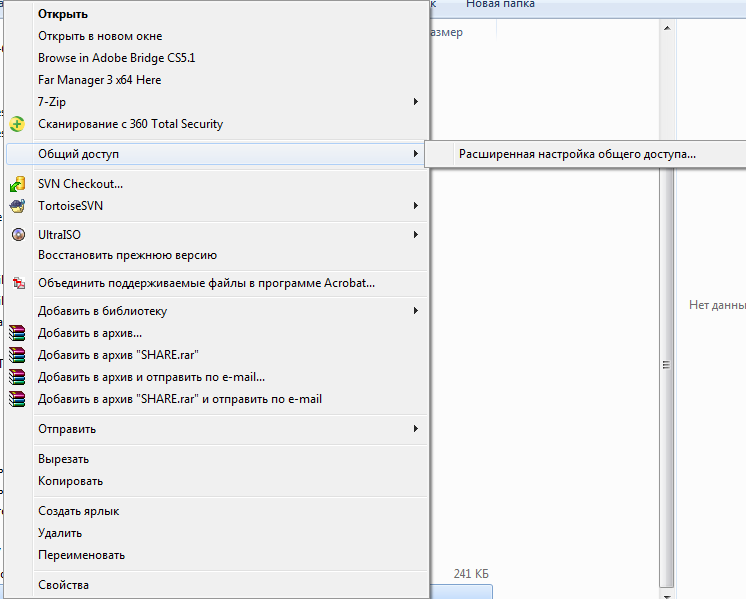
Task: Choose Добавить в архив "SHARE.rar" и отправить по e-mail
Action: pyautogui.click(x=216, y=399)
